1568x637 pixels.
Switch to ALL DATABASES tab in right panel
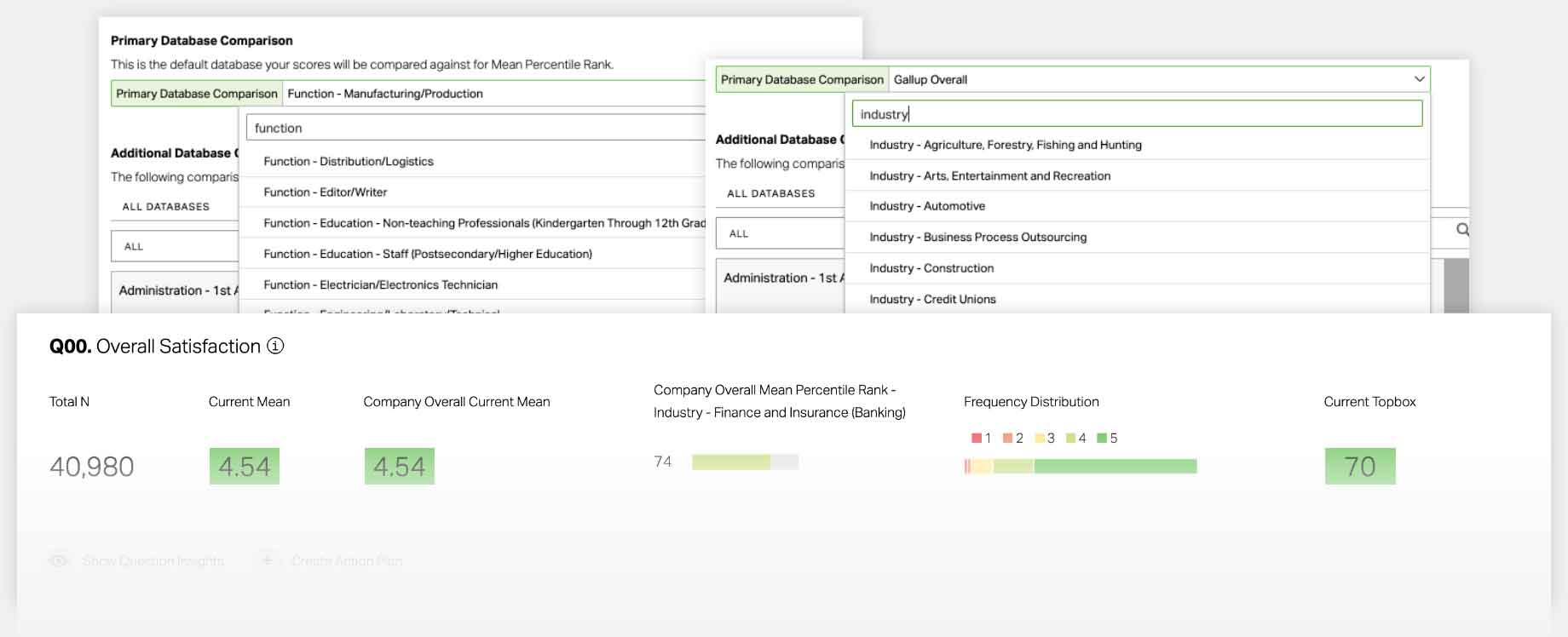pyautogui.click(x=770, y=193)
